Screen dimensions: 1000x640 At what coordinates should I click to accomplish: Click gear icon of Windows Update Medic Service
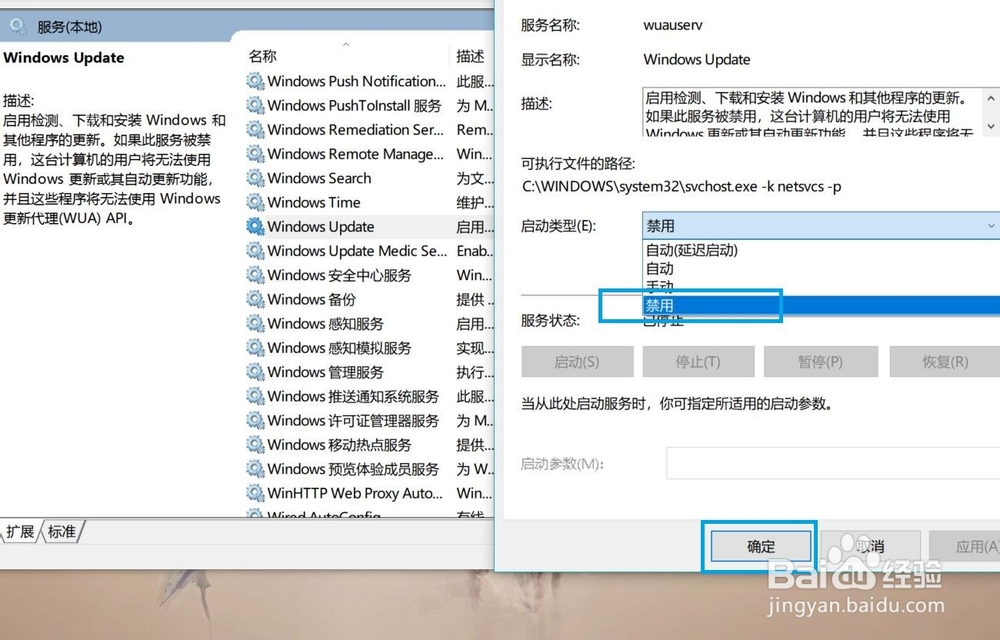point(256,251)
